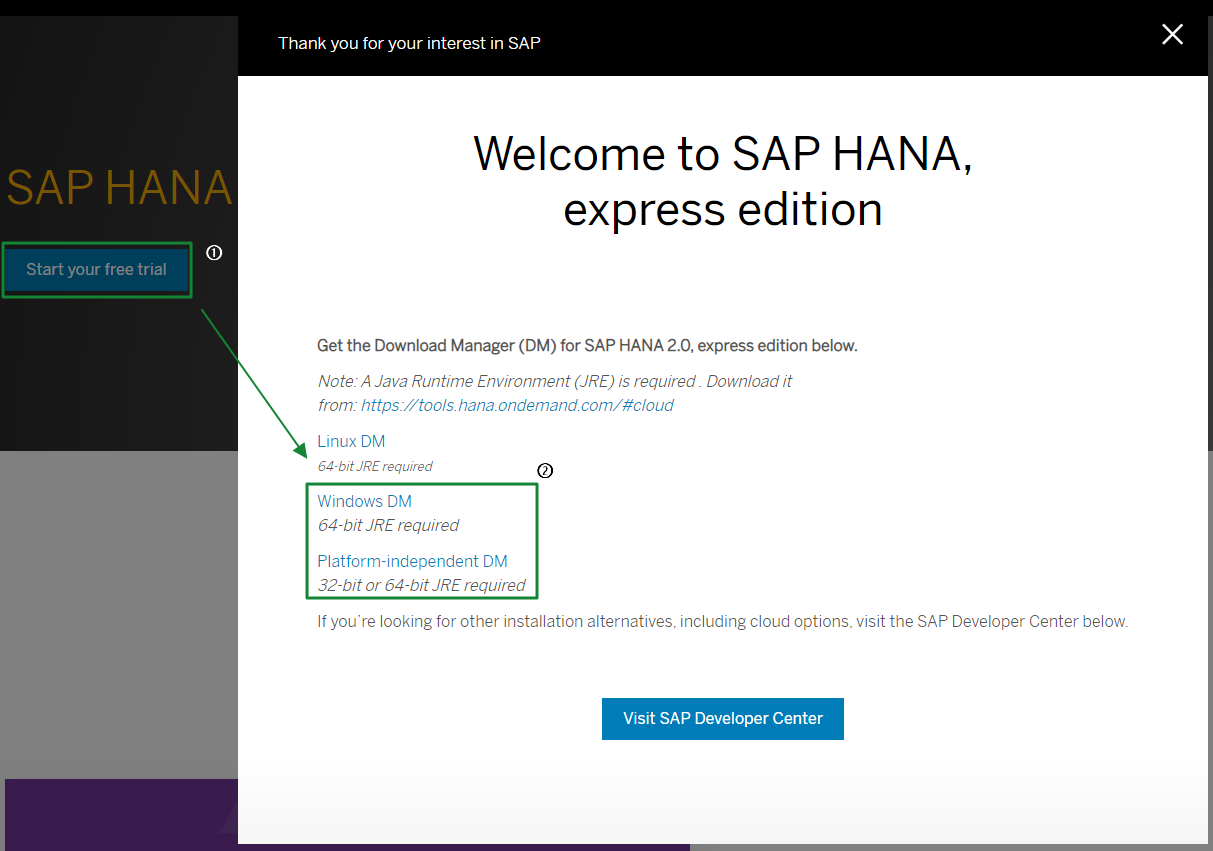This screenshot has height=851, width=1213.
Task: Click the green arrow pointing to the downloads
Action: 254,382
